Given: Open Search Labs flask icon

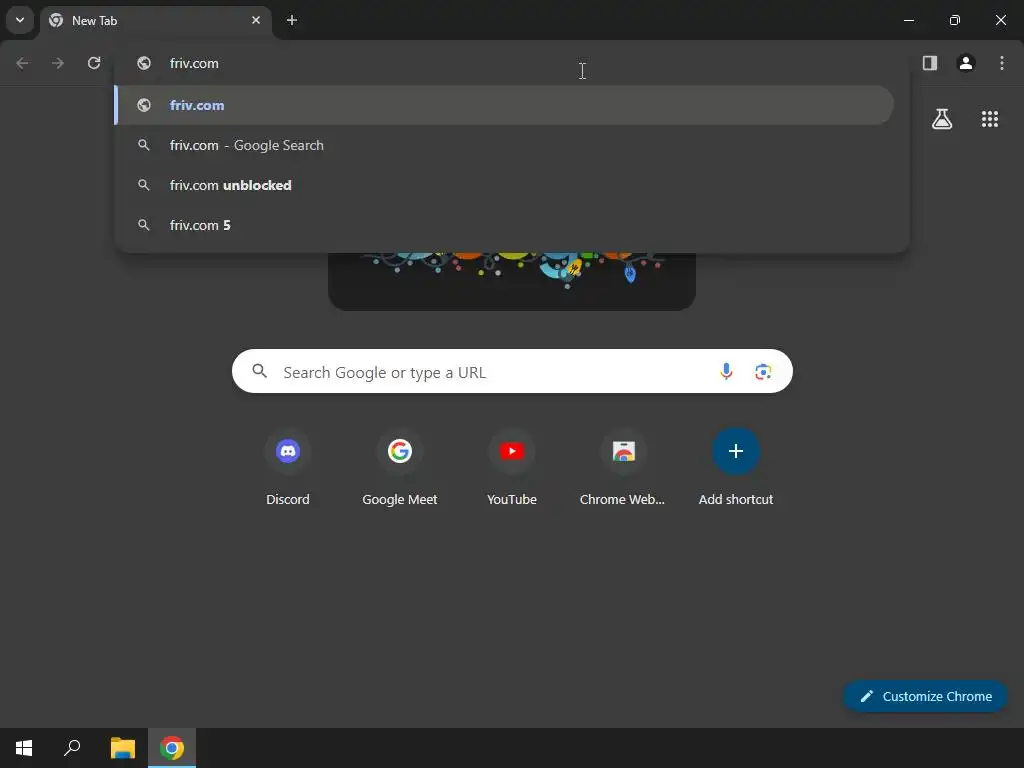Looking at the screenshot, I should pyautogui.click(x=942, y=119).
